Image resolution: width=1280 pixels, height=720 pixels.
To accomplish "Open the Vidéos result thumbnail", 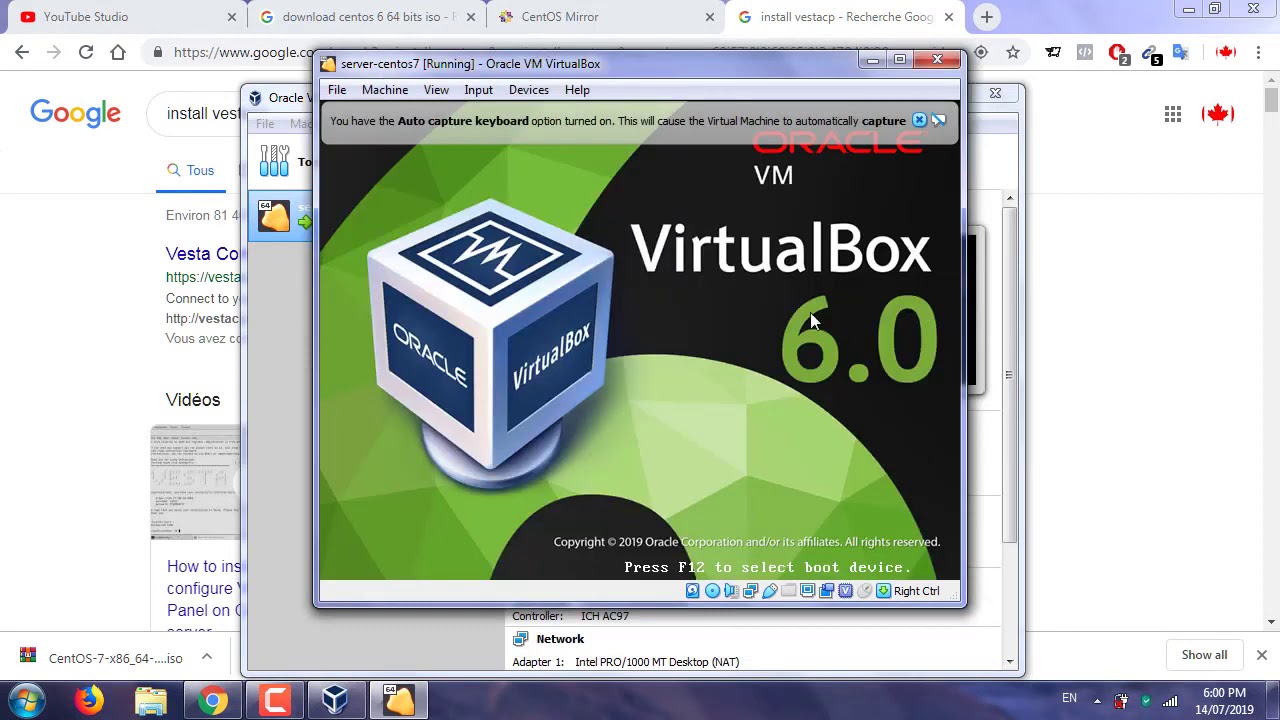I will point(195,483).
